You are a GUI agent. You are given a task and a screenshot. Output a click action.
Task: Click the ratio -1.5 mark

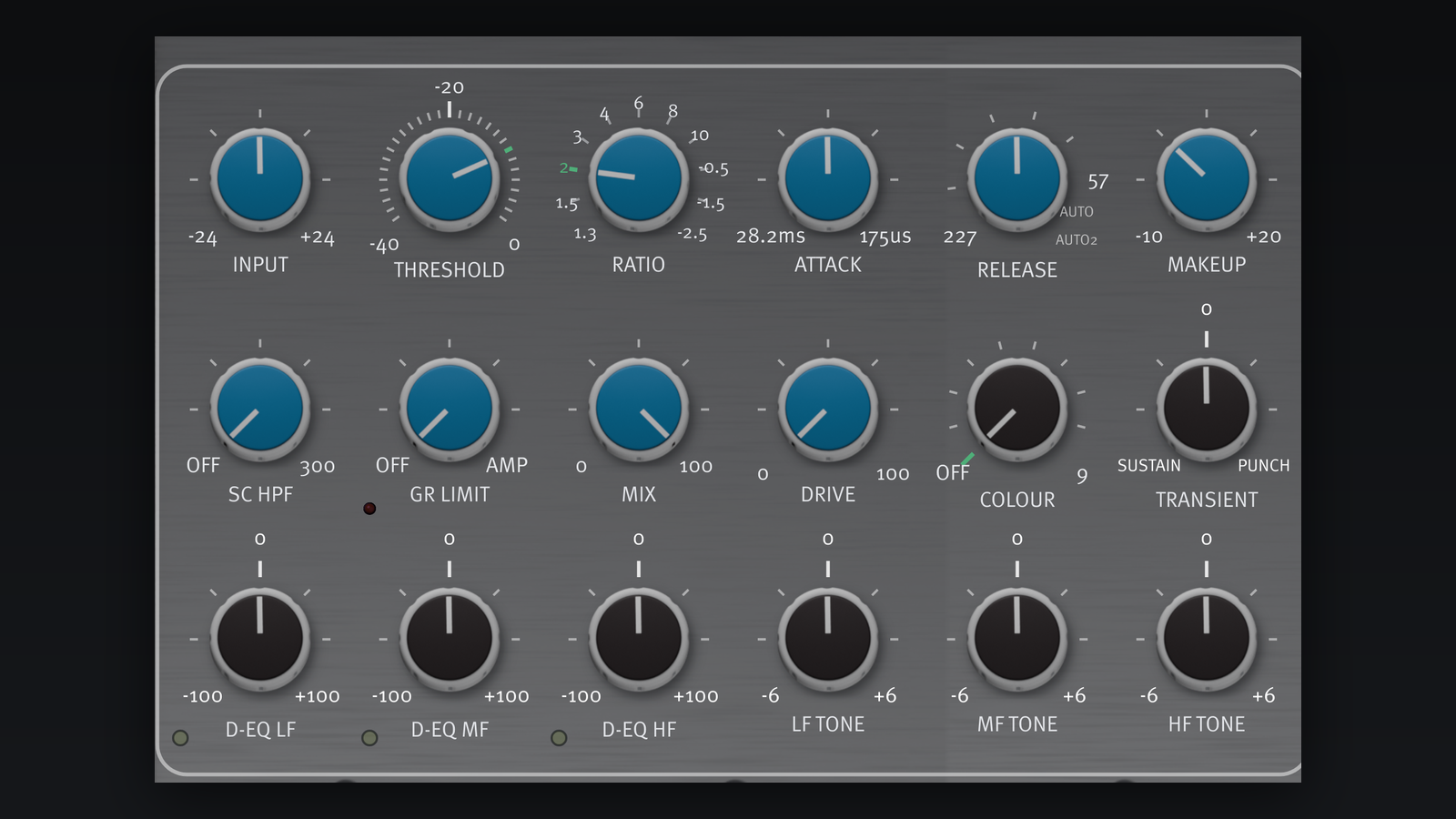[712, 204]
